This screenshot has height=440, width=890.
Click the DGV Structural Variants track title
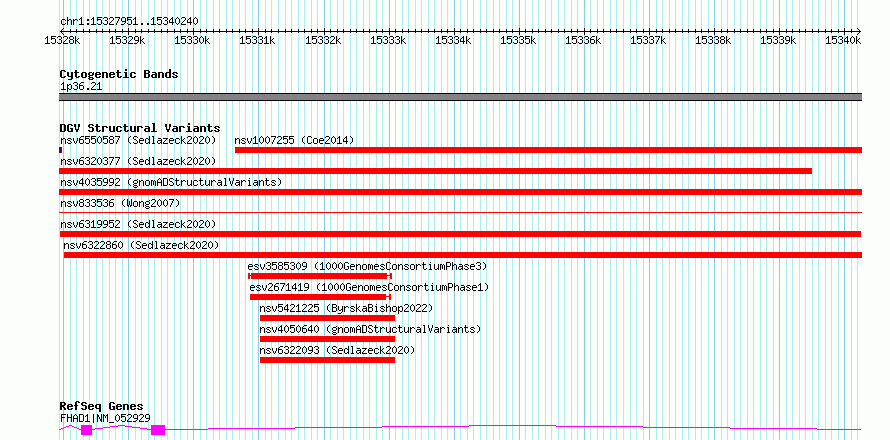(140, 128)
